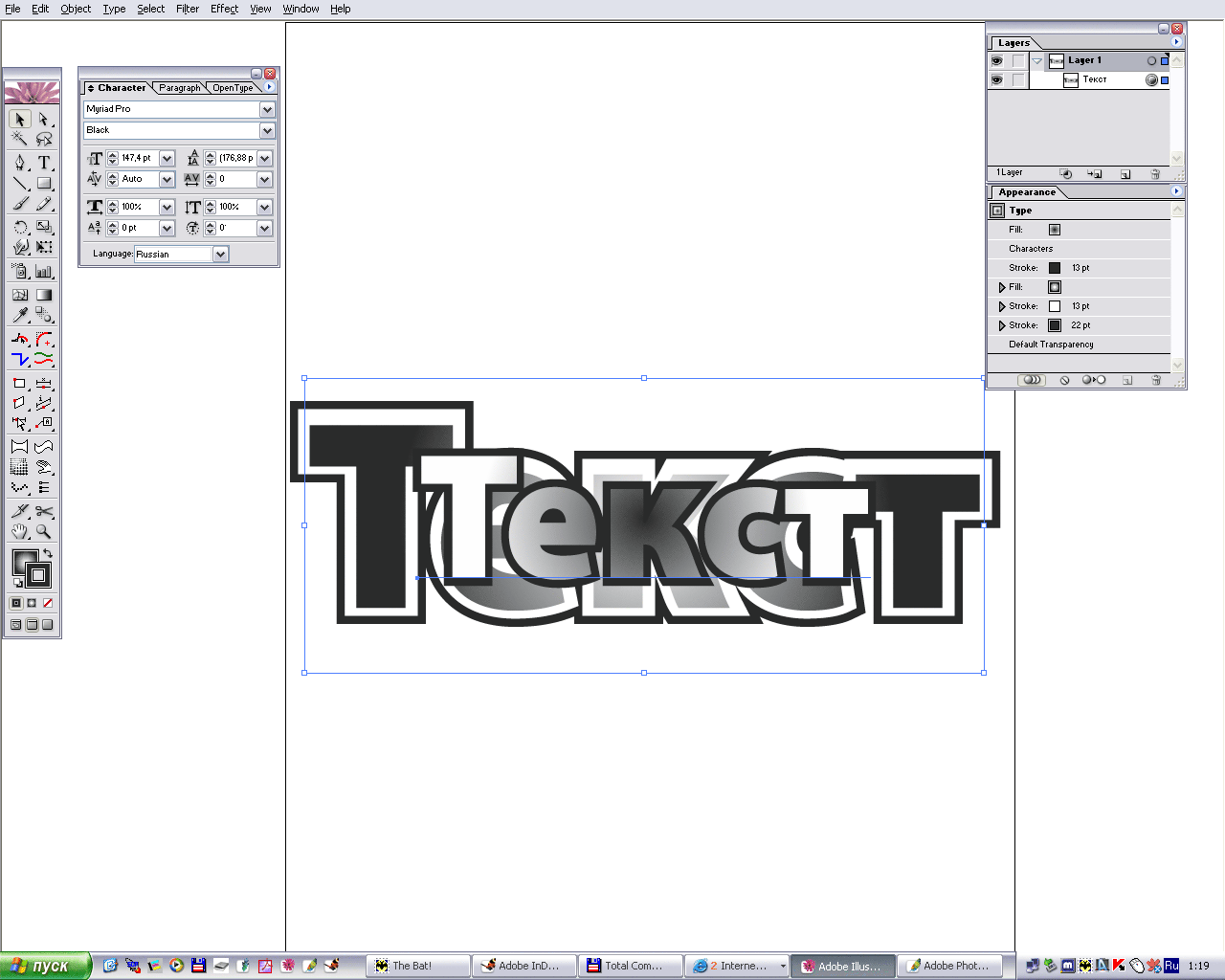Viewport: 1225px width, 980px height.
Task: Open the font style dropdown (Black)
Action: 267,130
